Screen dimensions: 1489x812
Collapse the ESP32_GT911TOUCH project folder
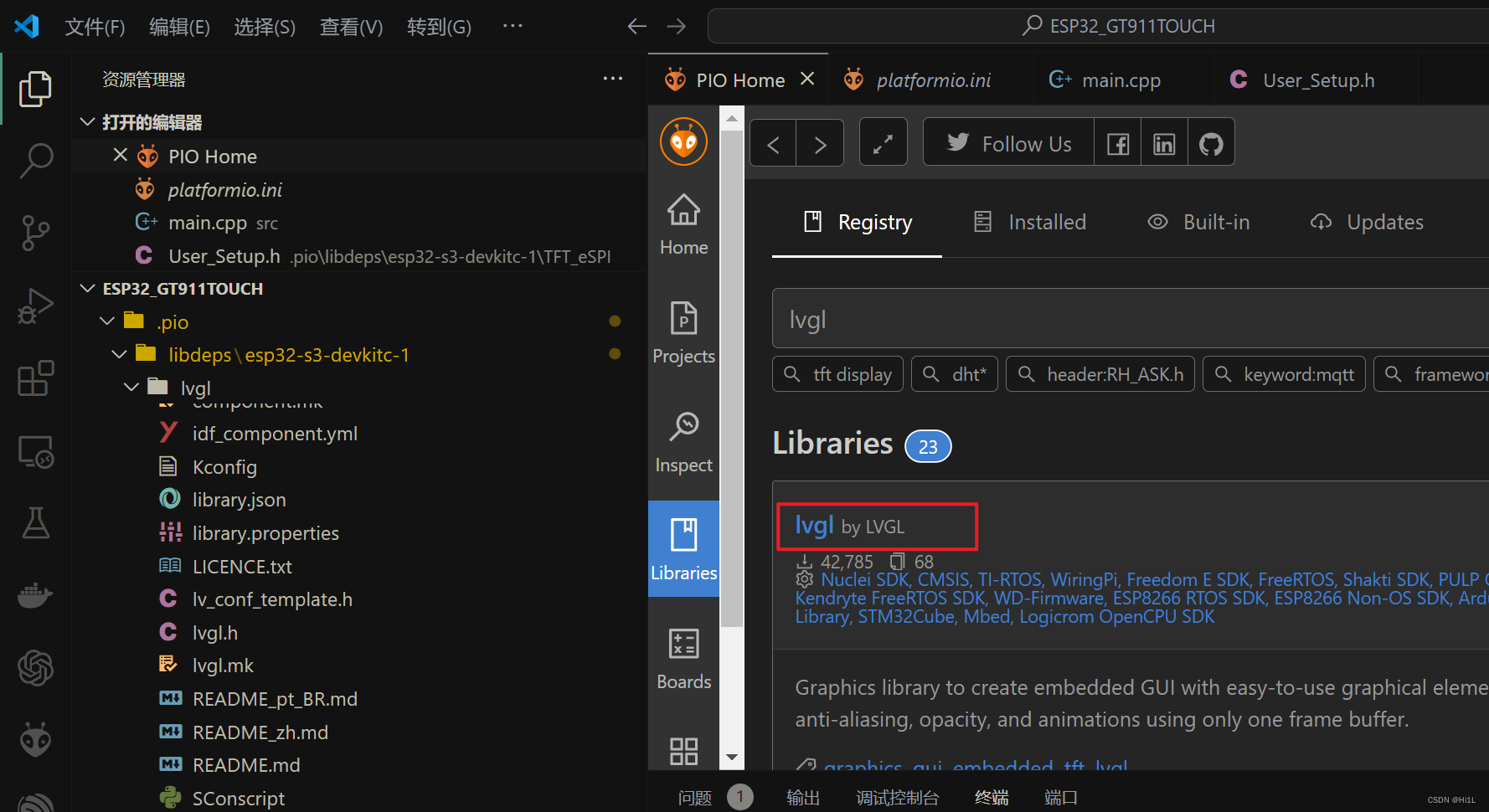87,288
